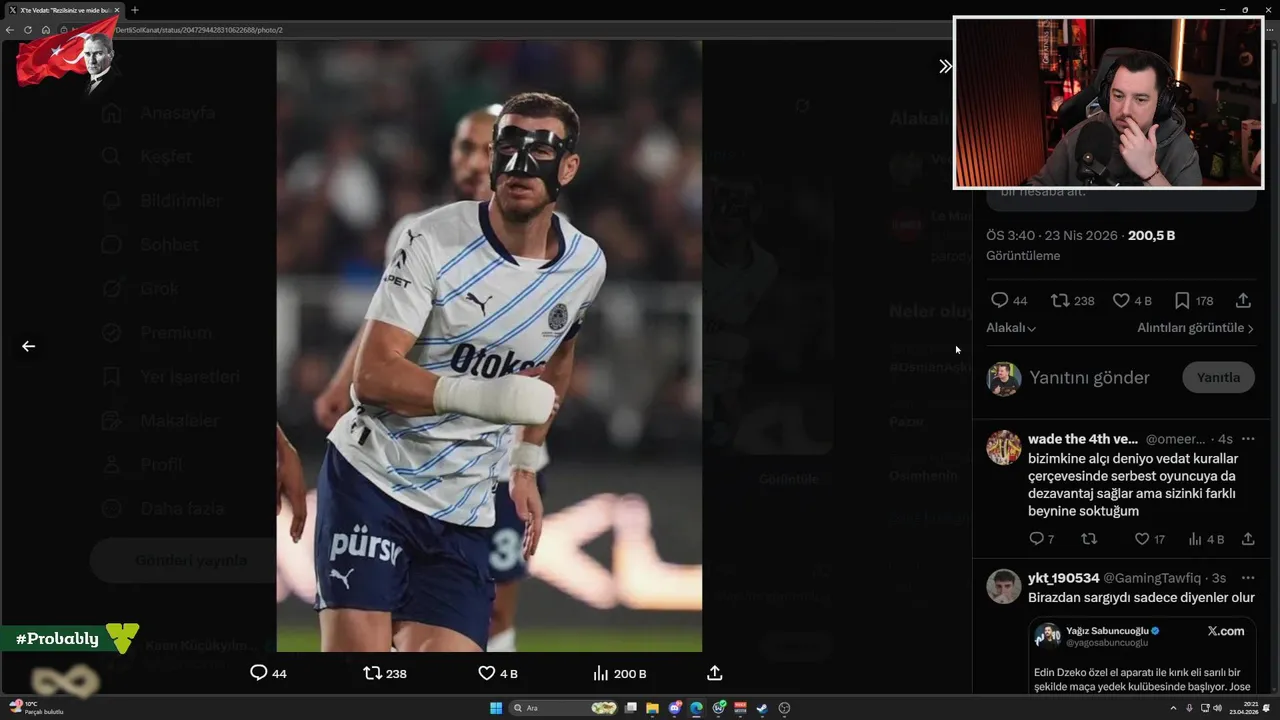
Task: Open more options on wade the 4th's comment
Action: [1247, 439]
